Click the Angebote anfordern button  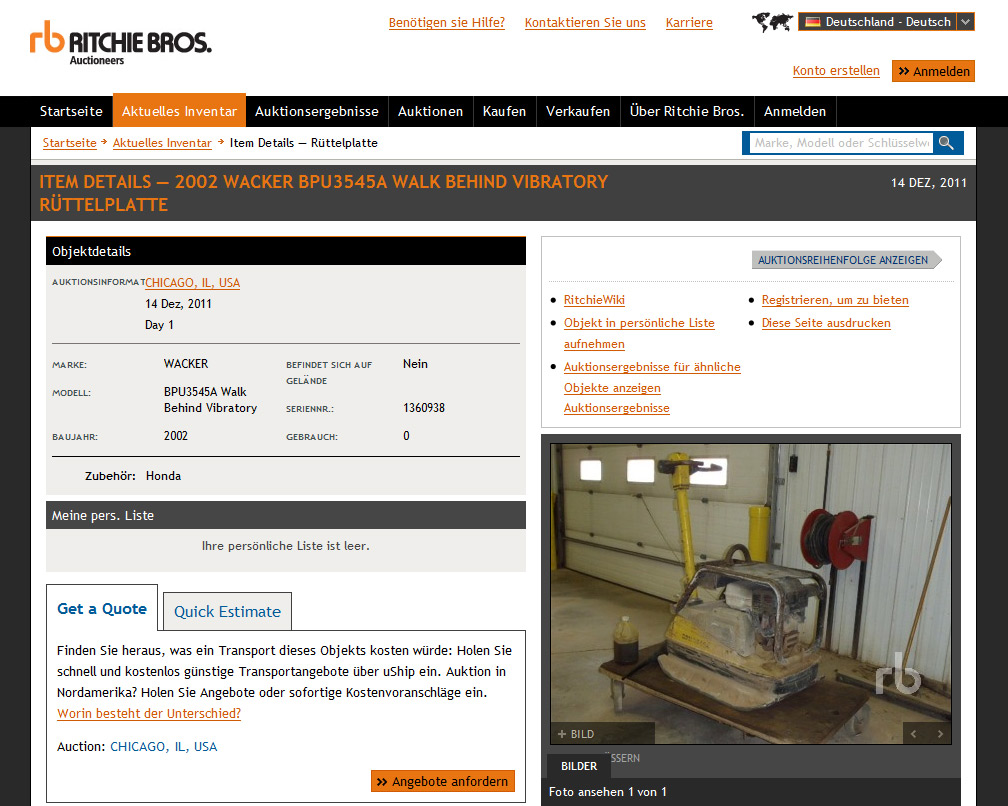443,782
